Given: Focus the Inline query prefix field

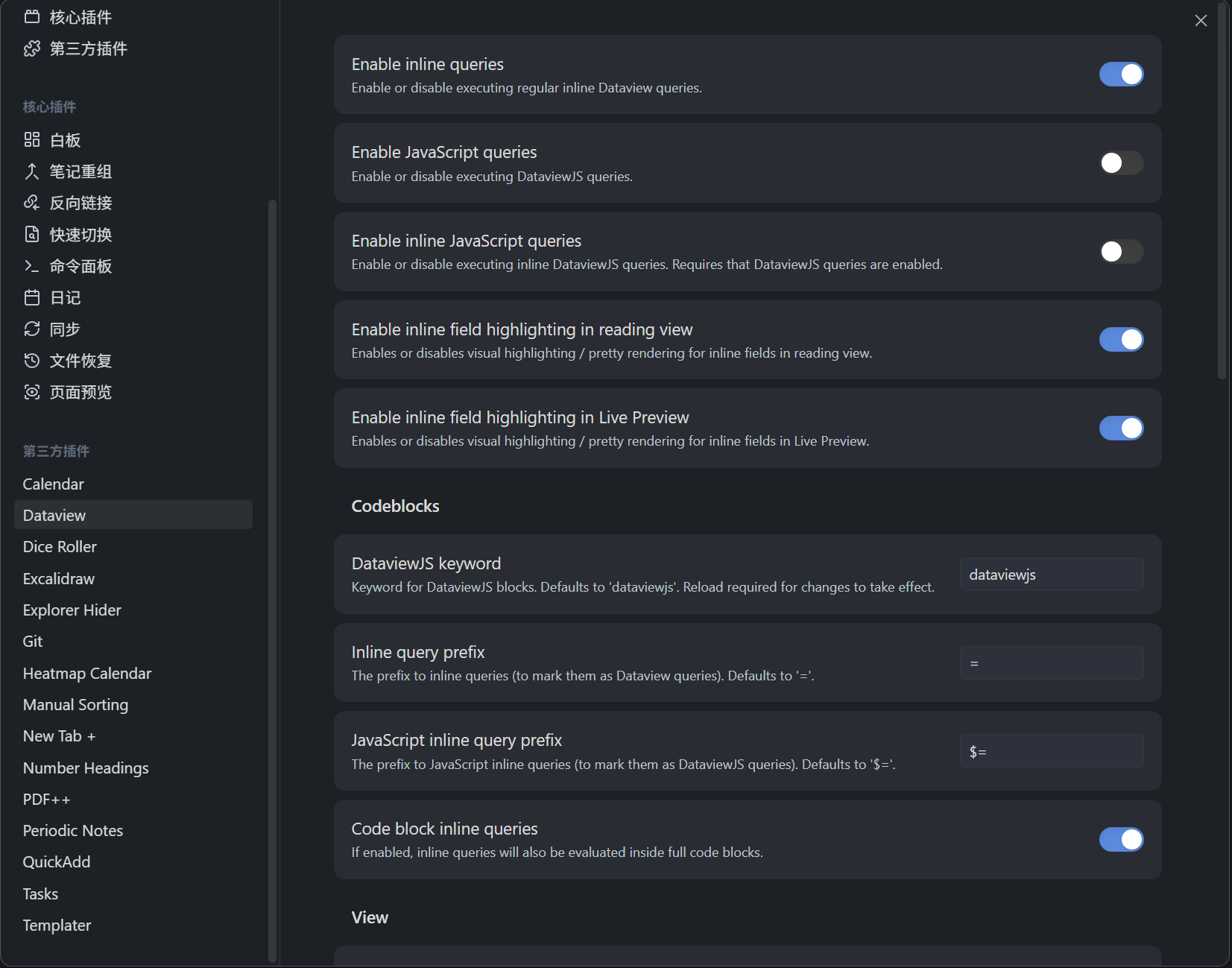Looking at the screenshot, I should click(x=1051, y=663).
